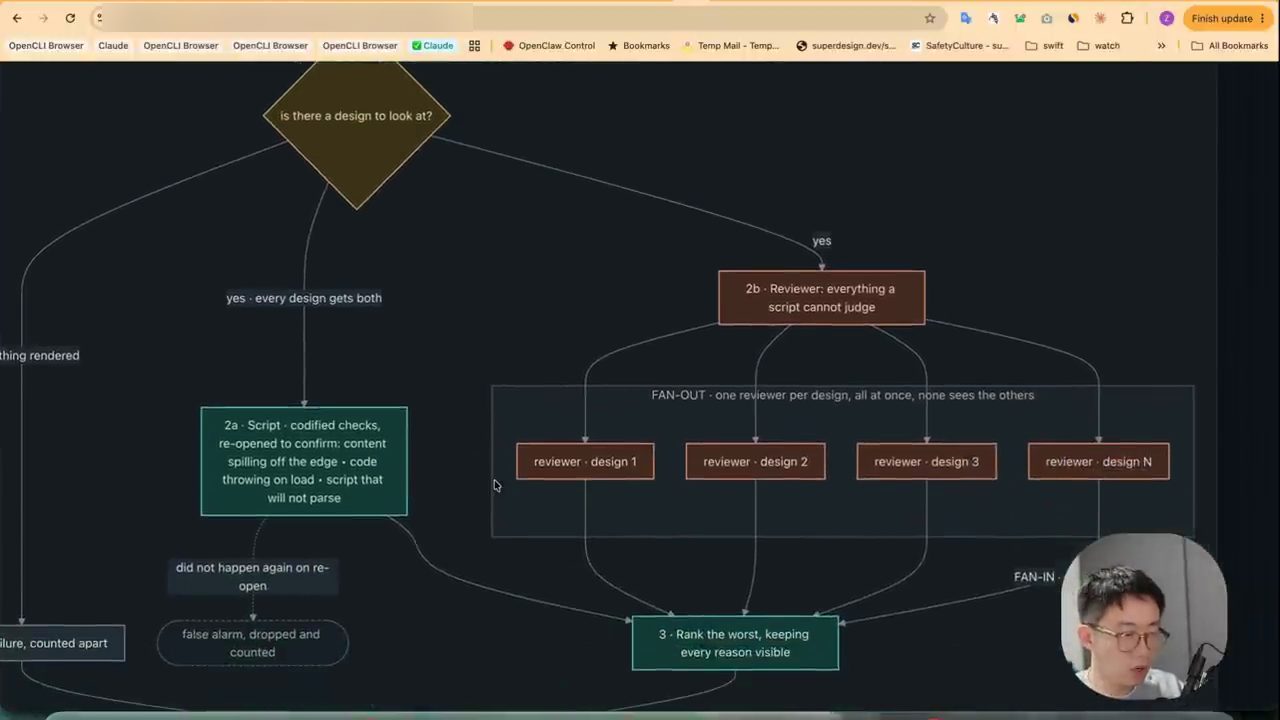Click the webcam video overlay of the presenter

(1144, 617)
